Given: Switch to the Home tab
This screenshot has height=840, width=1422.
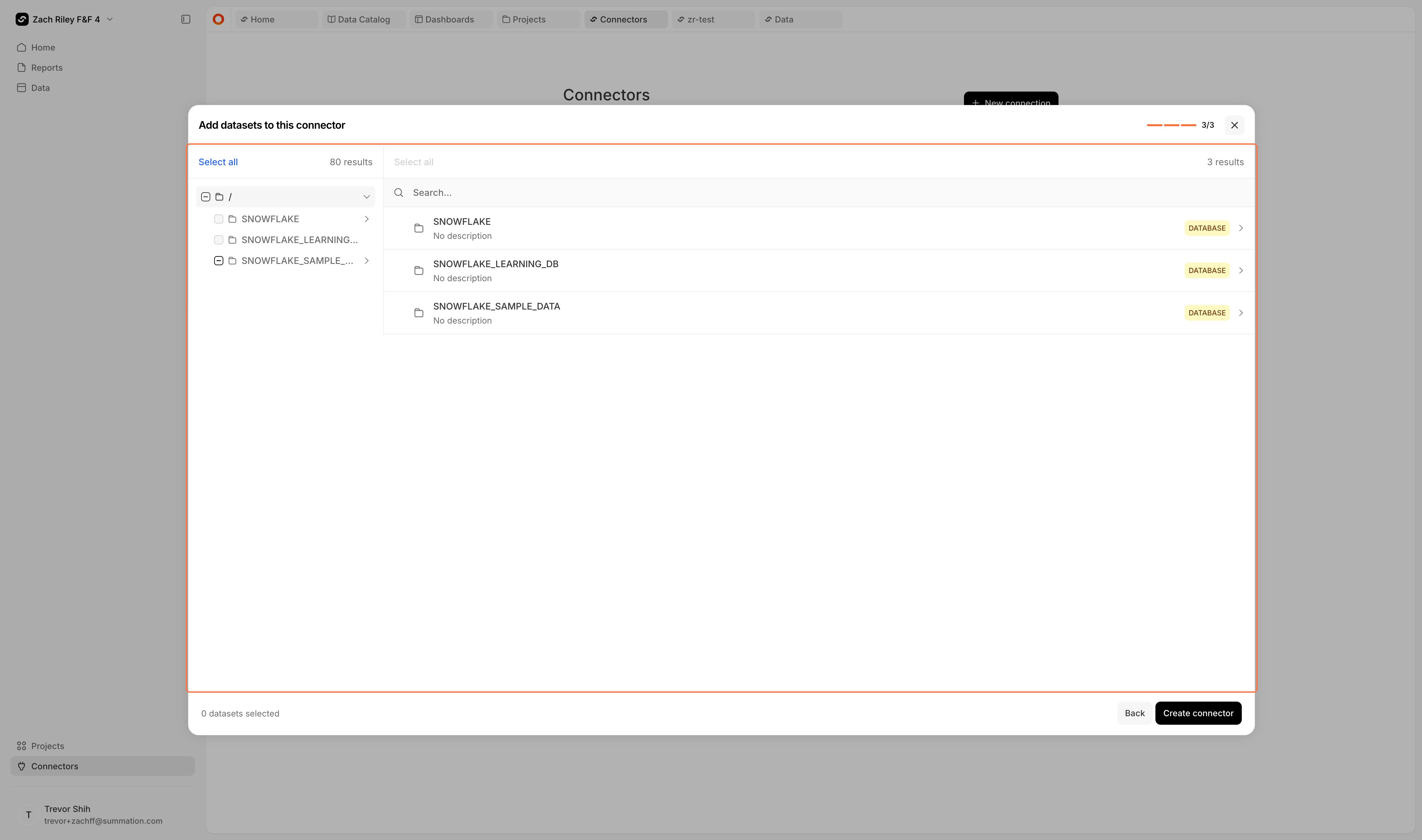Looking at the screenshot, I should click(276, 19).
